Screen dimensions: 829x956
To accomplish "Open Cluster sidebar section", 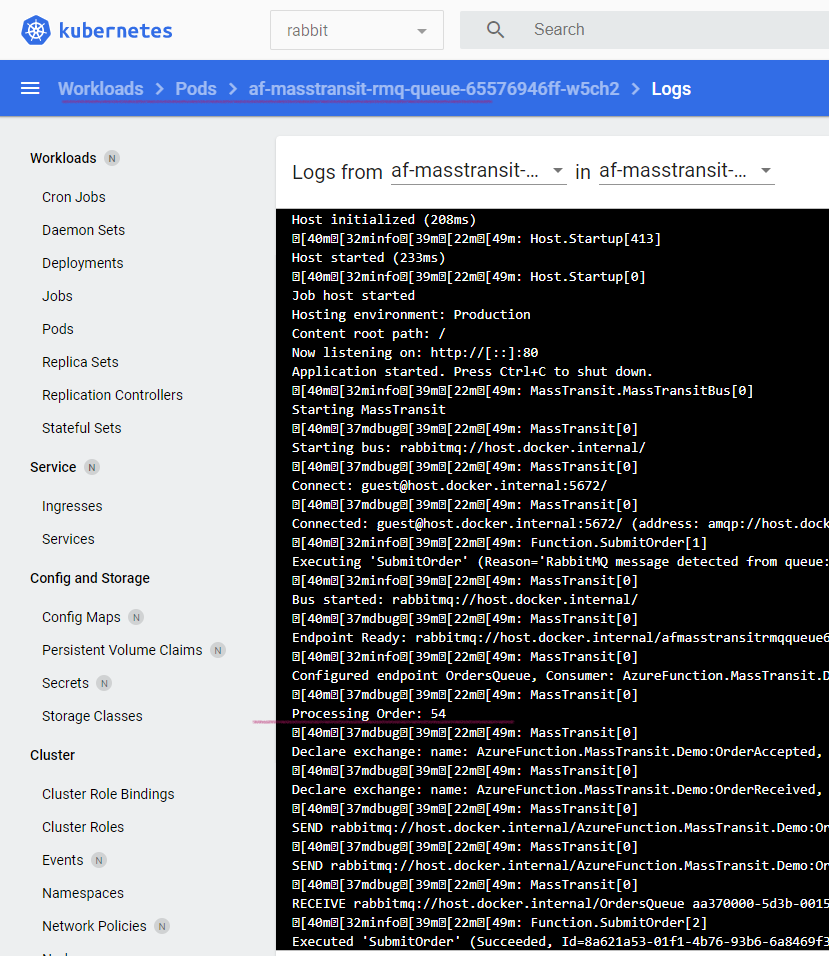I will [x=52, y=755].
